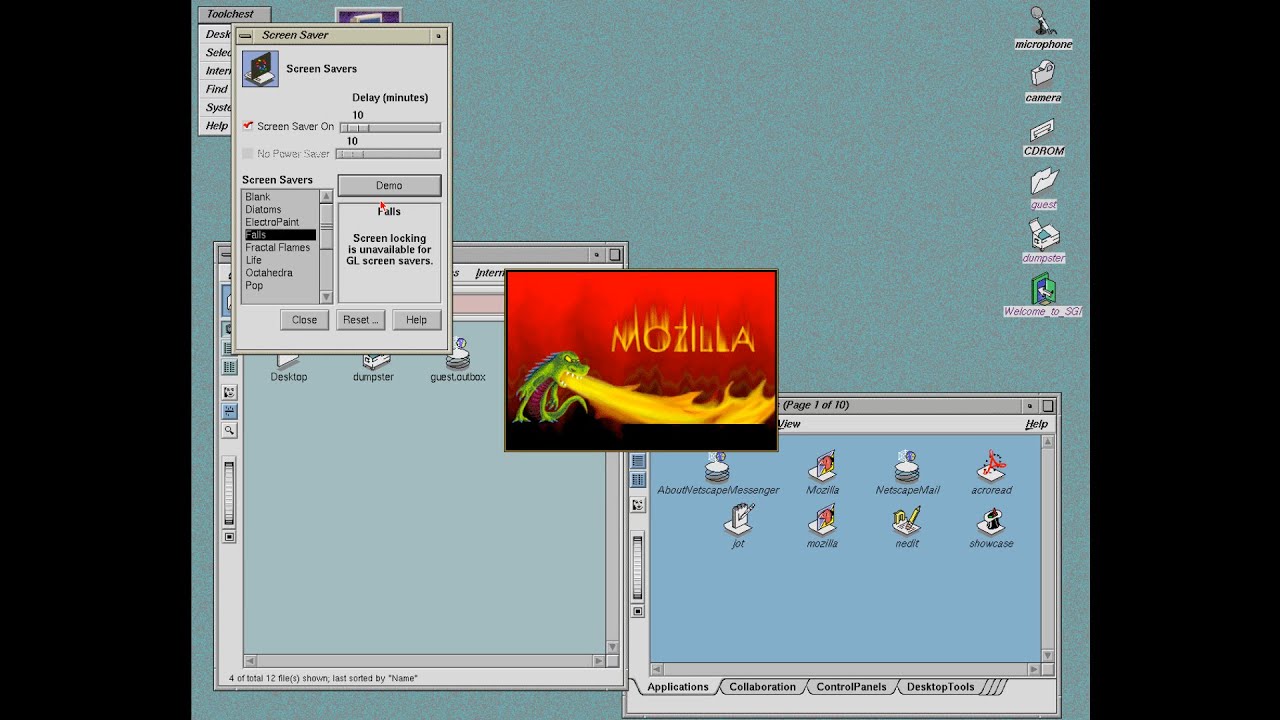Click the Screen Savers panel icon
Viewport: 1280px width, 720px height.
point(261,69)
